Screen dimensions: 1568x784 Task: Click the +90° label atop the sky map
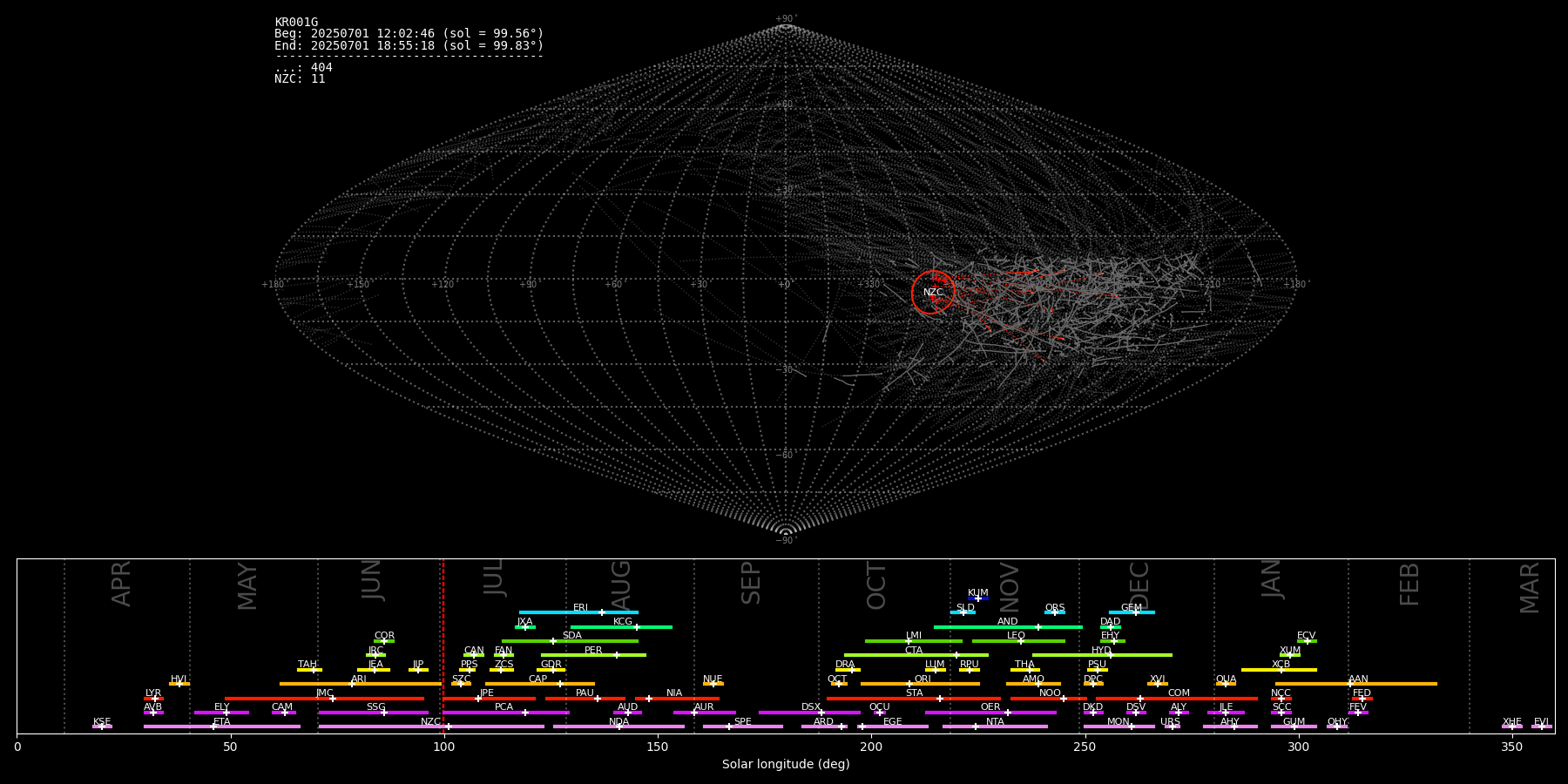[786, 19]
